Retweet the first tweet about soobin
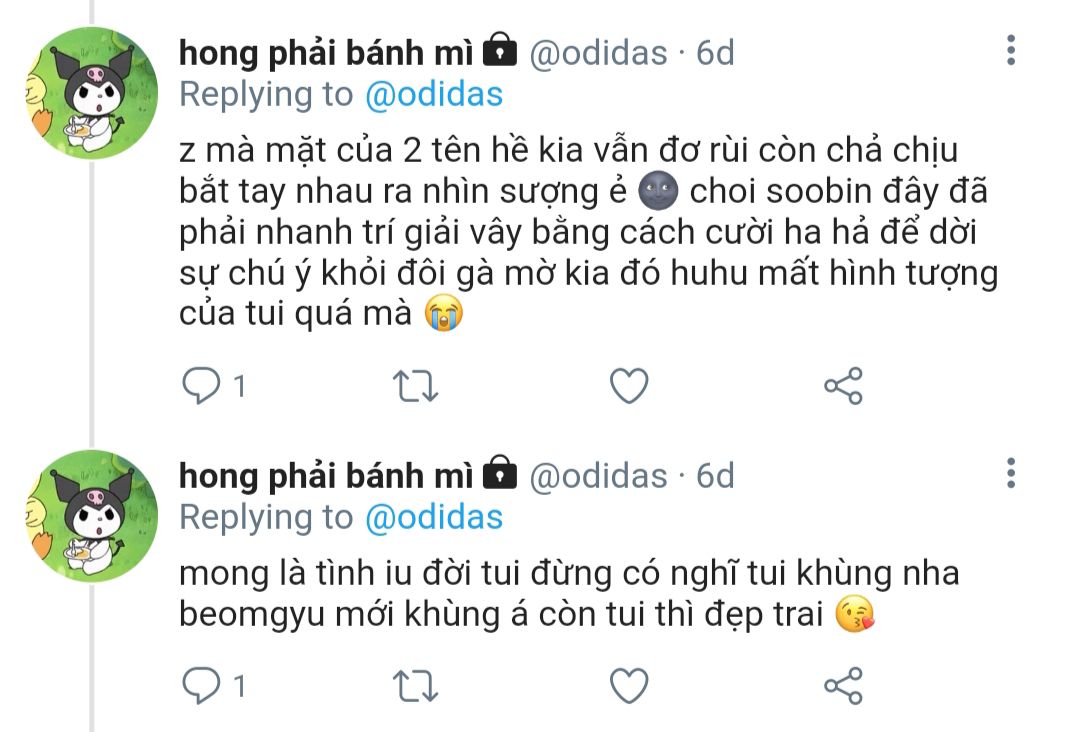This screenshot has width=1080, height=732. [x=415, y=386]
